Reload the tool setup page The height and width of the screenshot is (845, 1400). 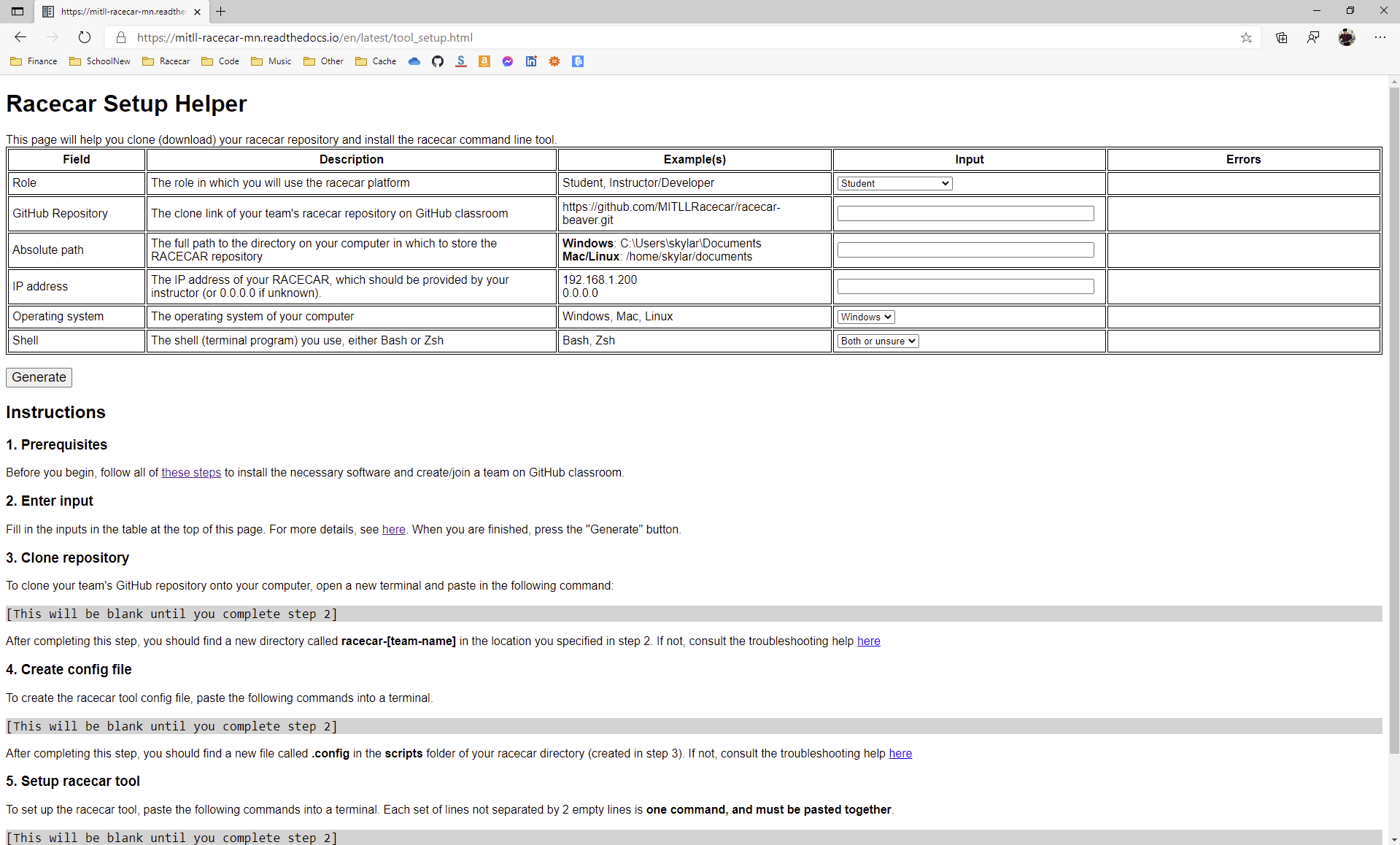[85, 37]
